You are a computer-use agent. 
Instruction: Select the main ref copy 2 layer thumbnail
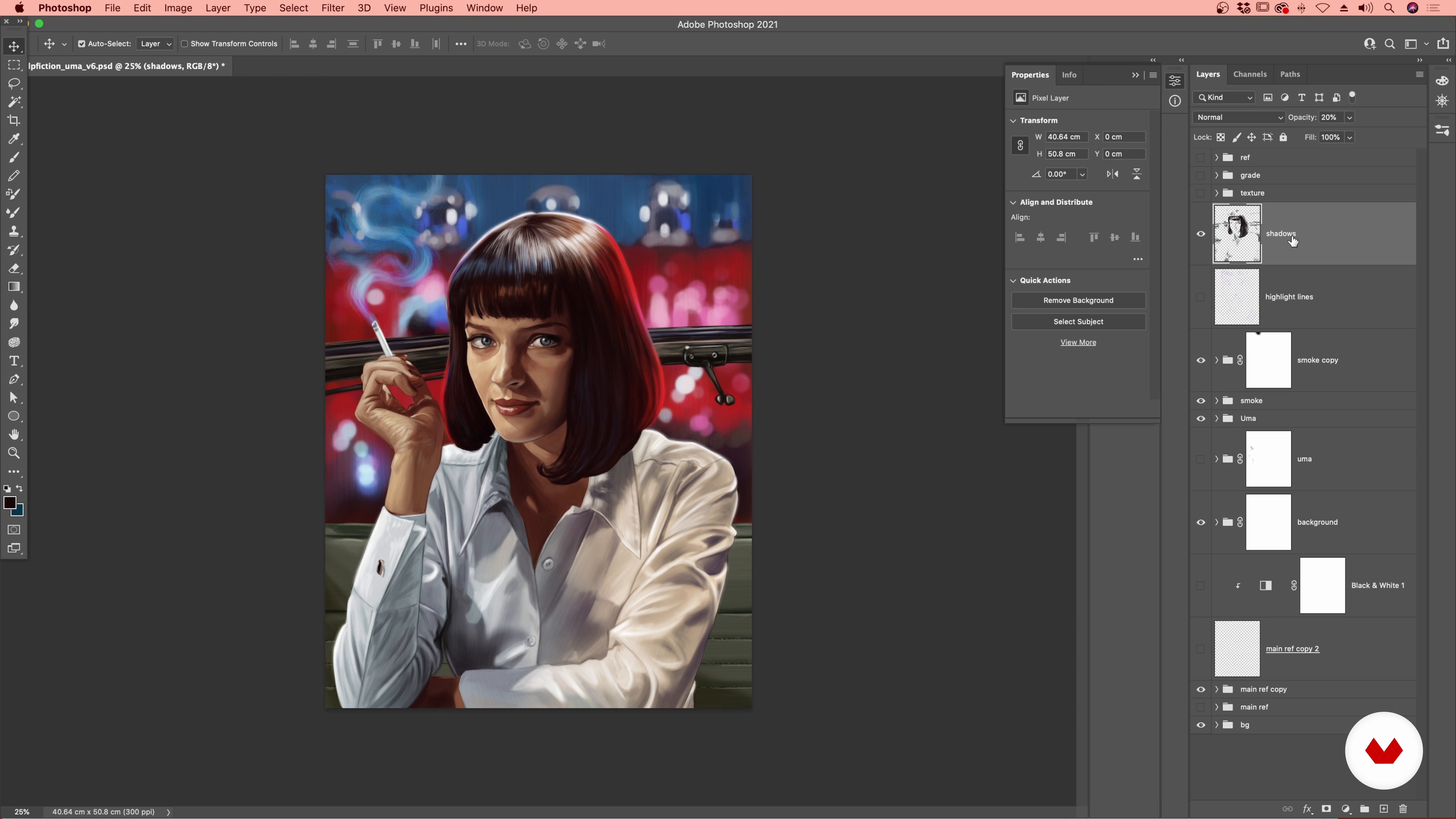coord(1237,648)
